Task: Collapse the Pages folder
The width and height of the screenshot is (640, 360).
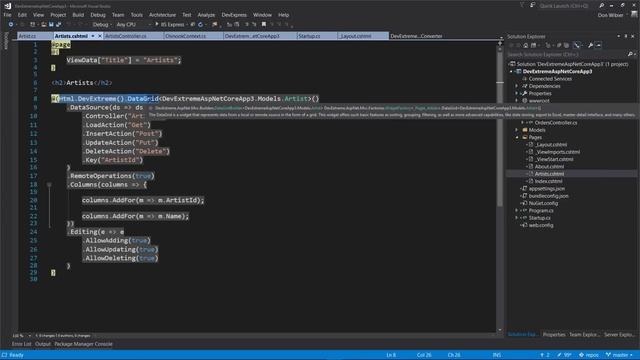Action: click(x=517, y=137)
